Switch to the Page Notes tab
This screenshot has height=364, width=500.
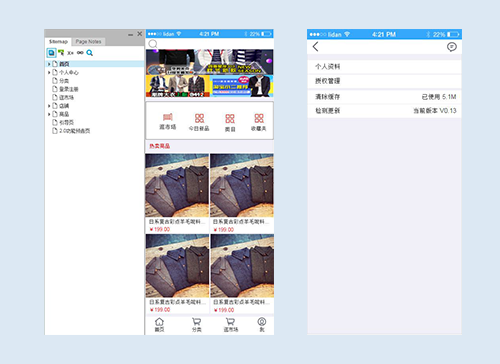(88, 42)
